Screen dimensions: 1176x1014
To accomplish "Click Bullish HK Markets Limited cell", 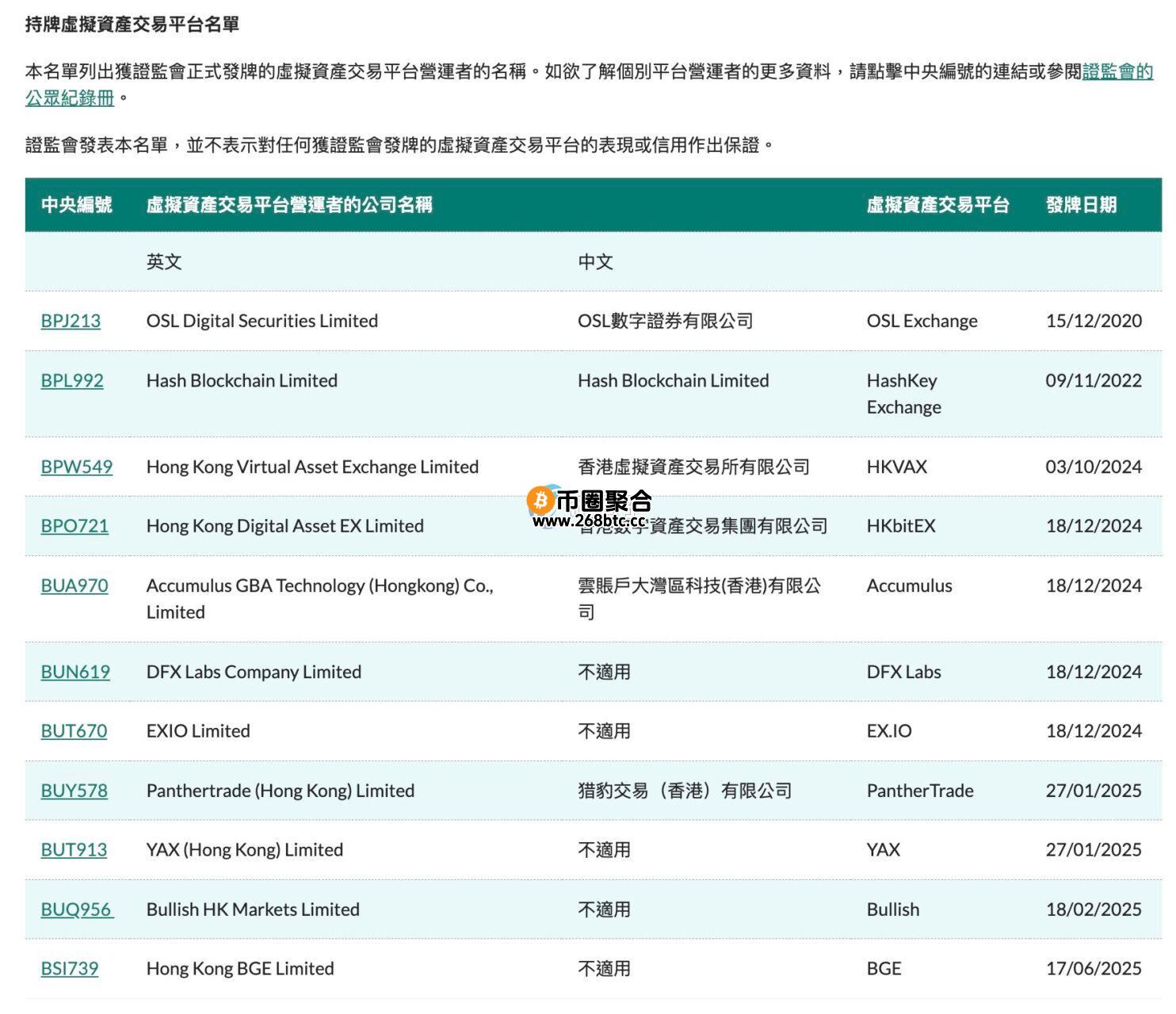I will tap(254, 909).
